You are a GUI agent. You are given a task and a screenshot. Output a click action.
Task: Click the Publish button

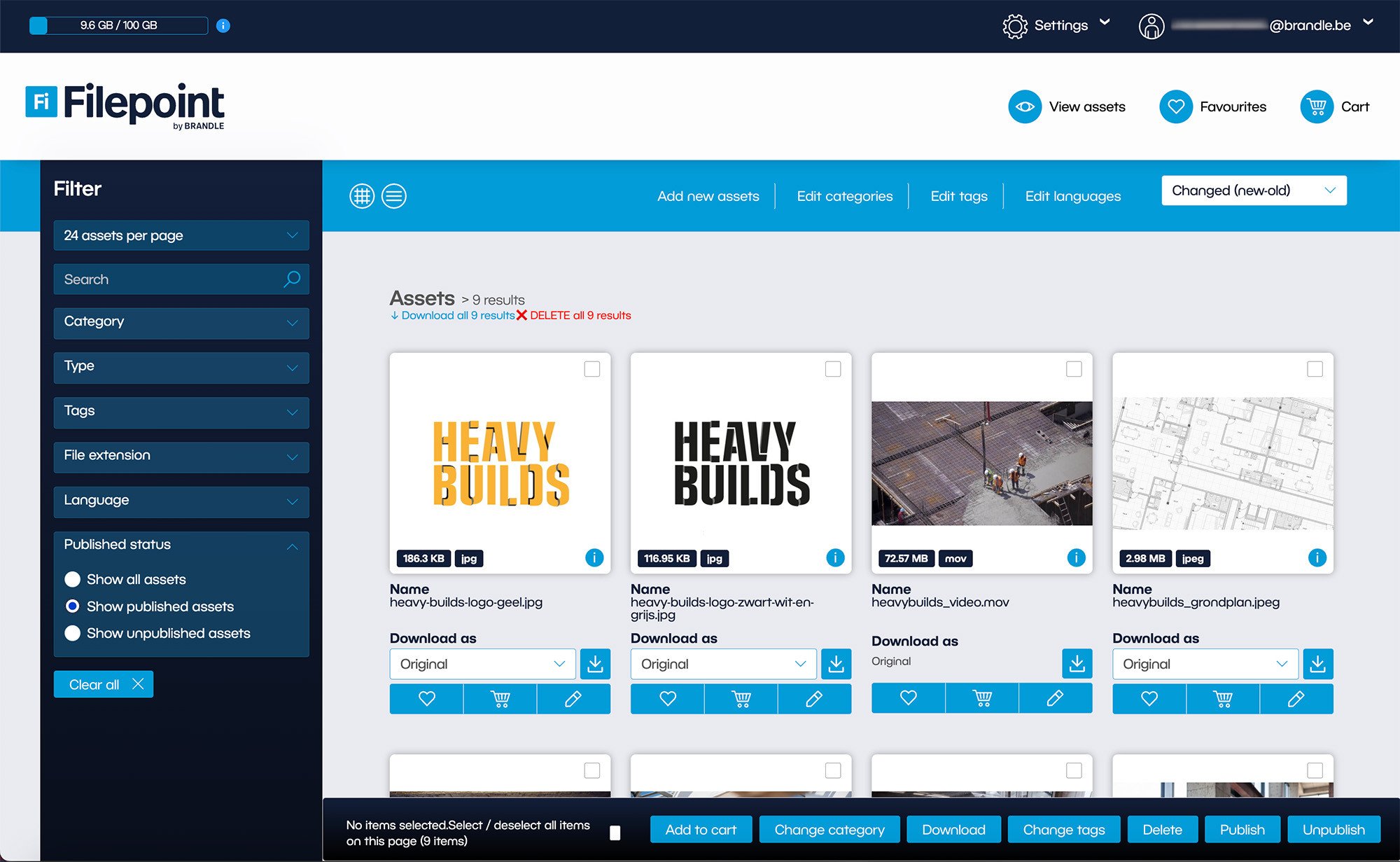click(1242, 830)
